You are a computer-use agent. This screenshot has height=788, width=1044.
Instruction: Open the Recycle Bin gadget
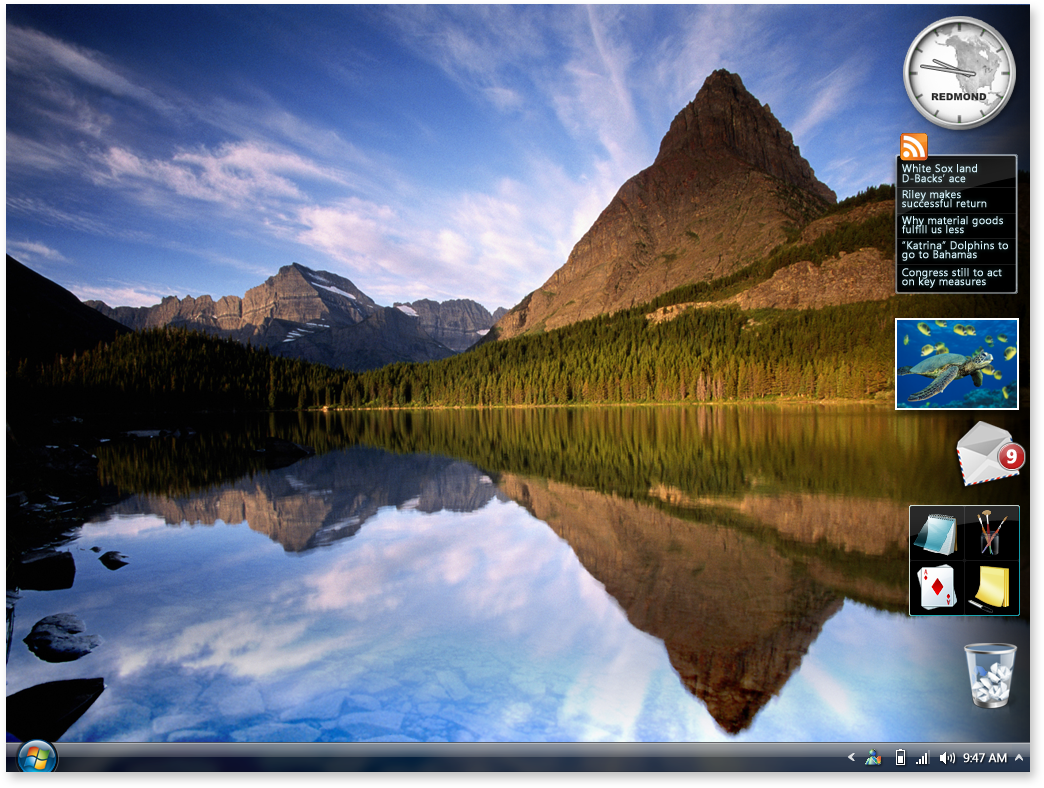[x=989, y=676]
